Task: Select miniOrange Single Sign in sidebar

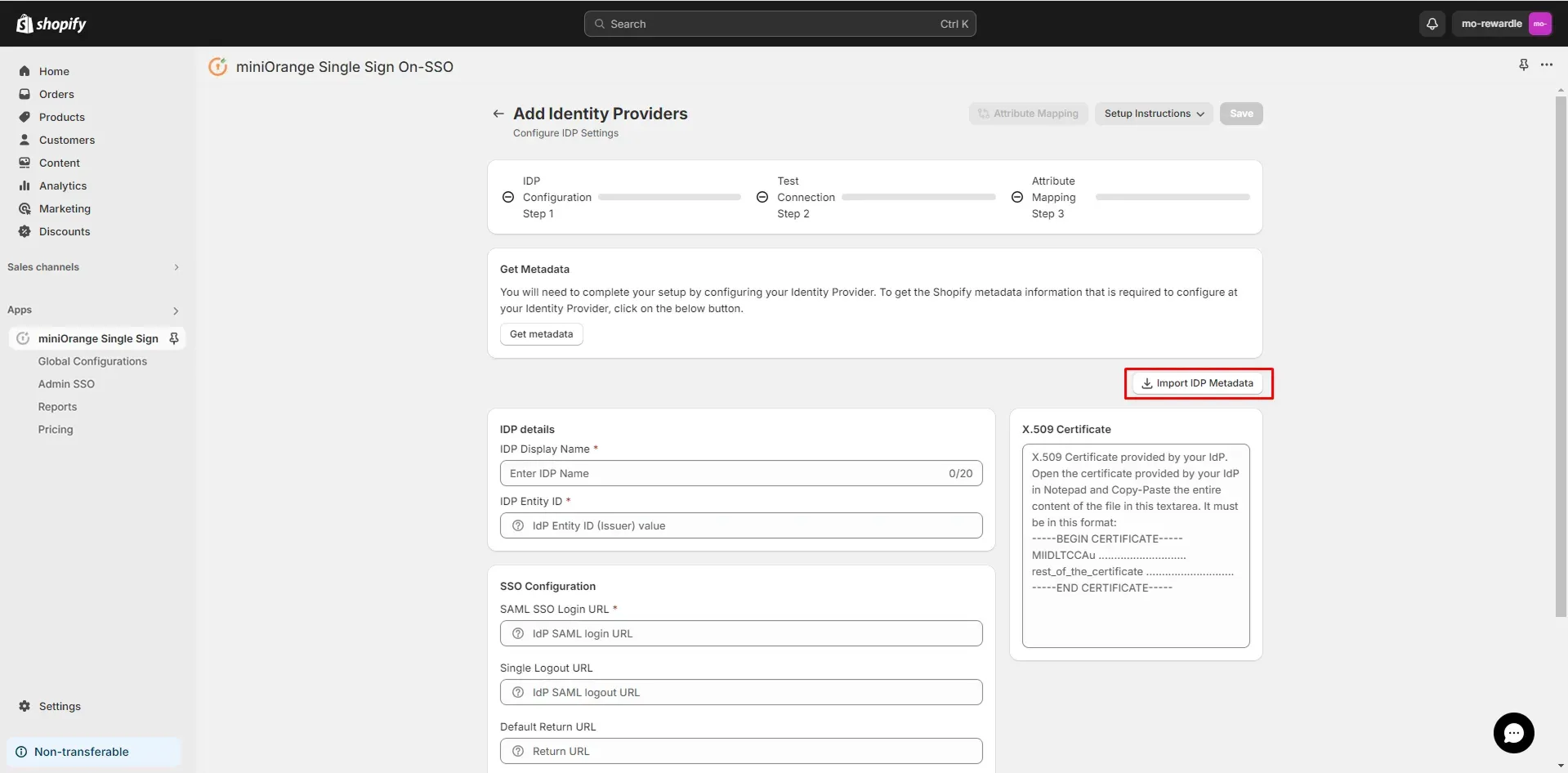Action: coord(97,338)
